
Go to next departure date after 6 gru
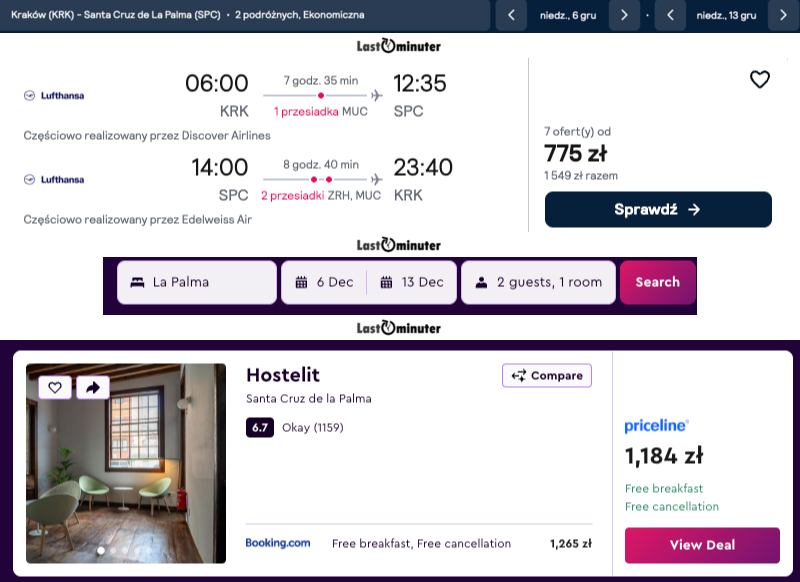624,15
